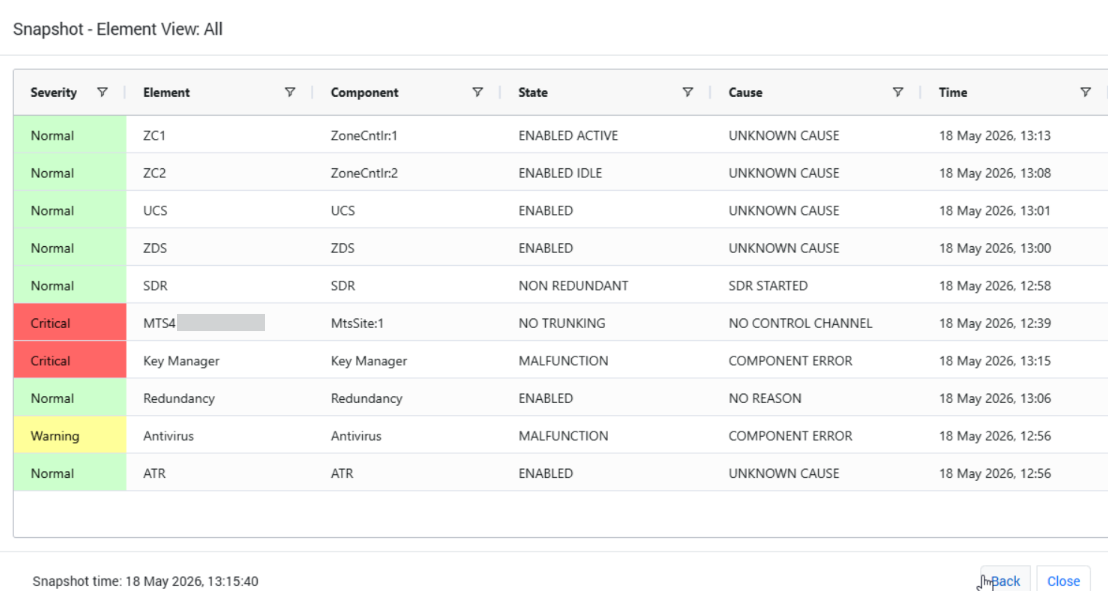Select the Key Manager element cell

[x=220, y=361]
